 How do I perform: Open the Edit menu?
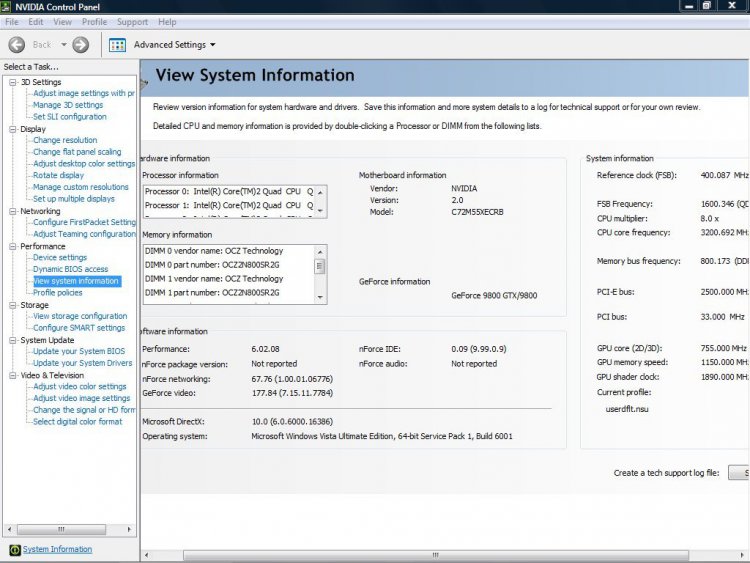[35, 22]
